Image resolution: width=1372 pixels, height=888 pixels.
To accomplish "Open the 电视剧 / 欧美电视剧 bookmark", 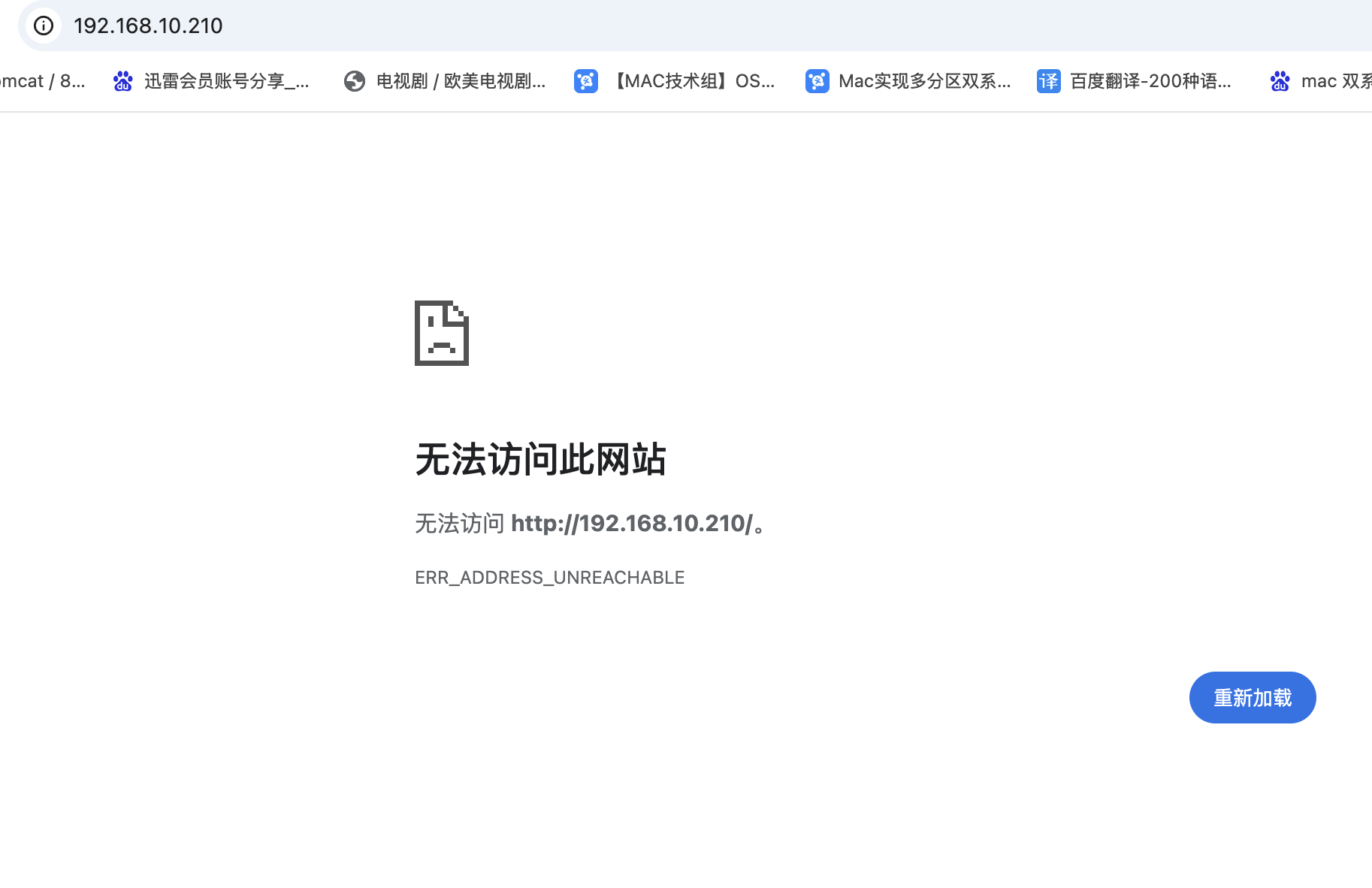I will tap(461, 81).
